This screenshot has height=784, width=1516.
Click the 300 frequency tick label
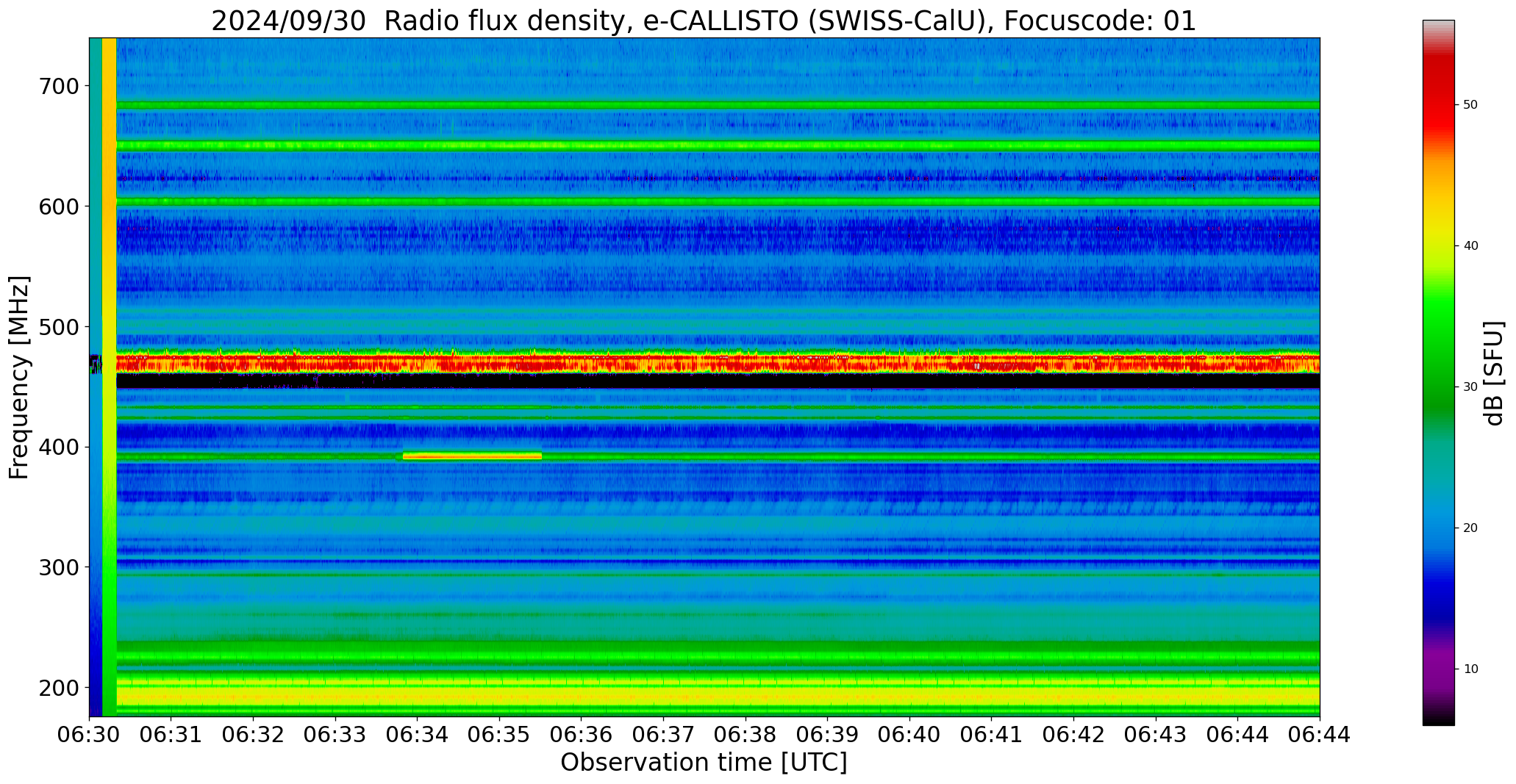57,567
